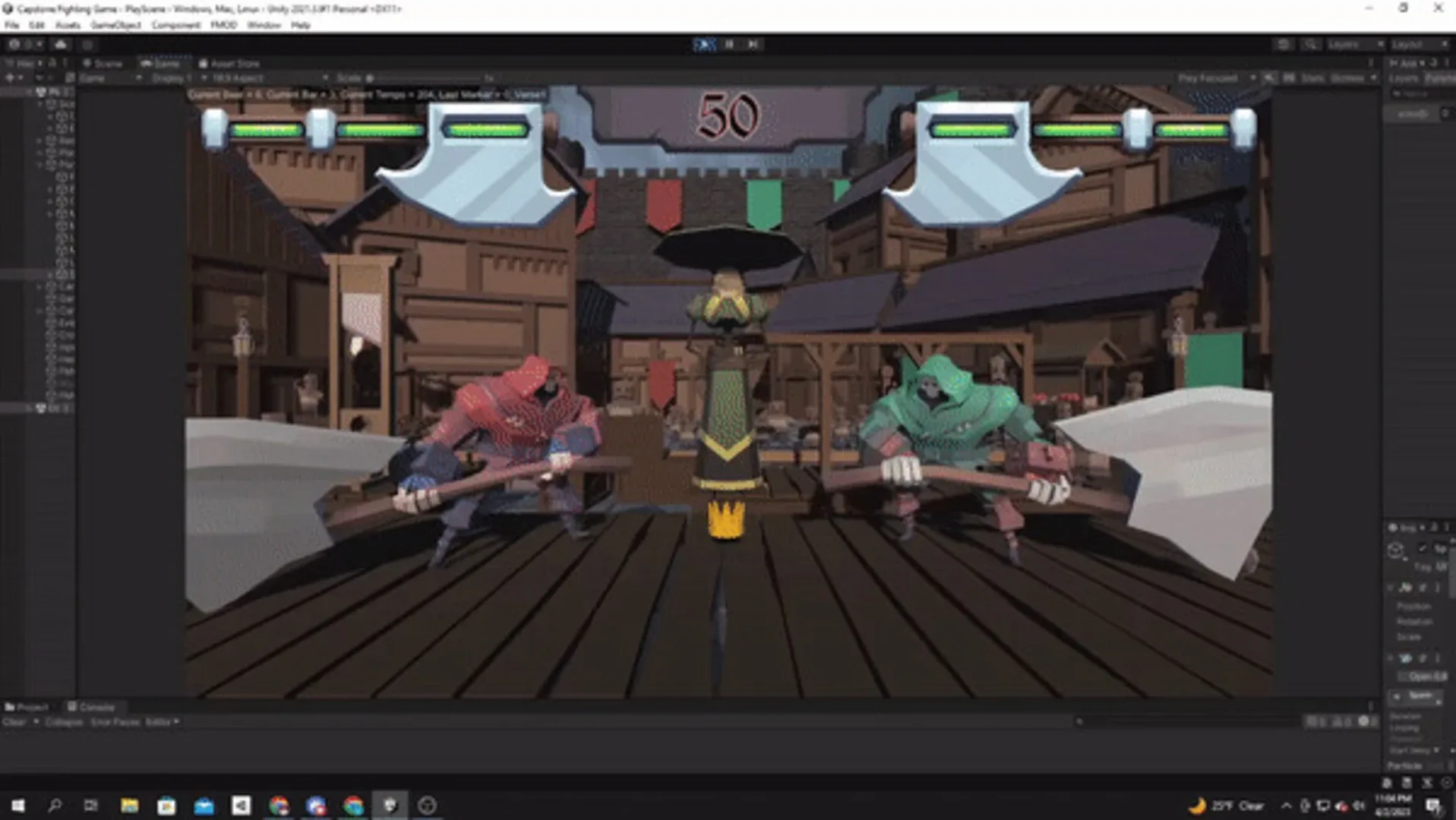The width and height of the screenshot is (1456, 820).
Task: Click the taskbar clock
Action: (1393, 806)
